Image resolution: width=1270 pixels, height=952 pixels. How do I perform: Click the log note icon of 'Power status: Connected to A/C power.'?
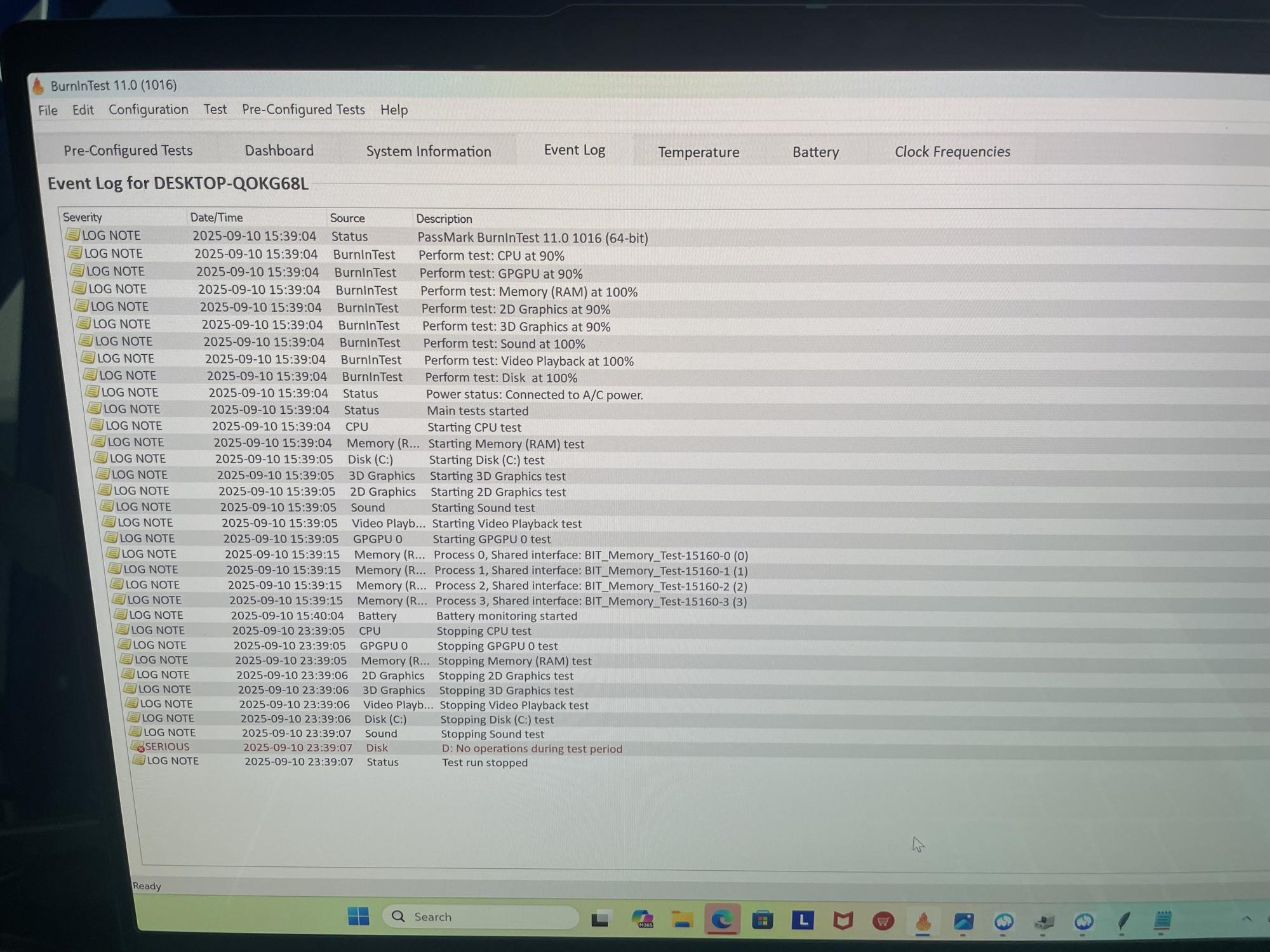coord(92,392)
